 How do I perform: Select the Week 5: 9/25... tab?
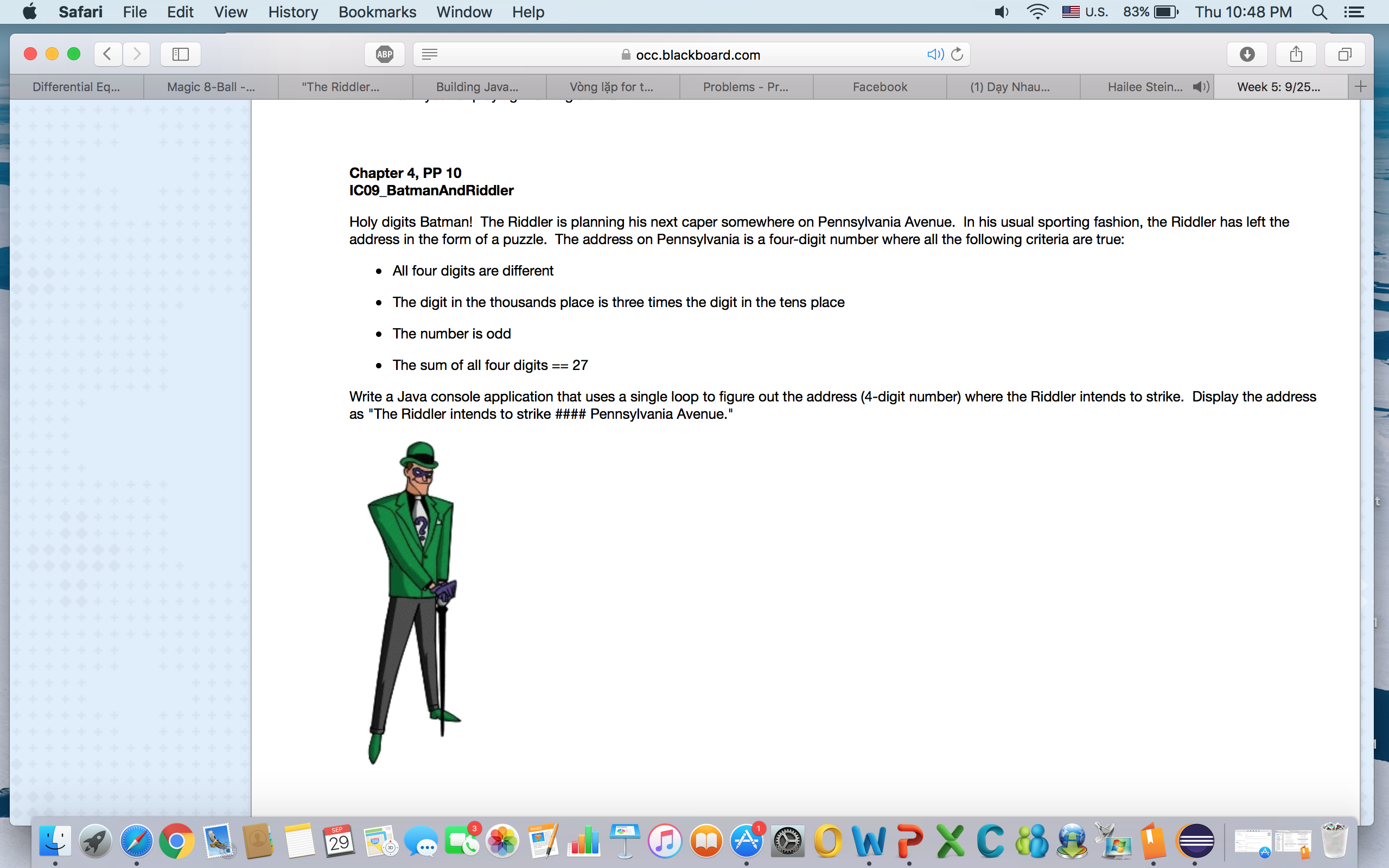tap(1280, 87)
